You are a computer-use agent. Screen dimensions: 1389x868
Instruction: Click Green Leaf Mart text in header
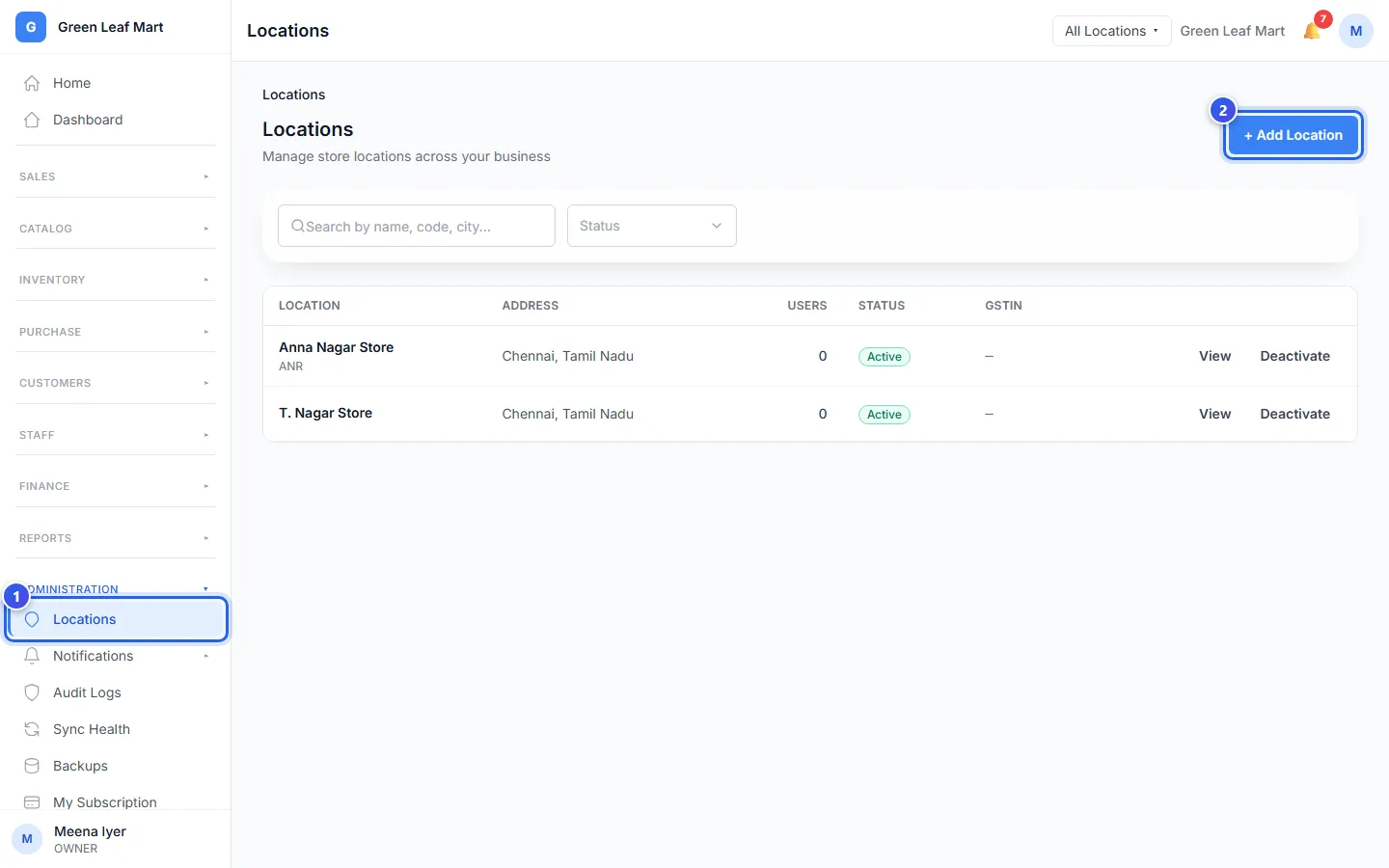[1233, 31]
